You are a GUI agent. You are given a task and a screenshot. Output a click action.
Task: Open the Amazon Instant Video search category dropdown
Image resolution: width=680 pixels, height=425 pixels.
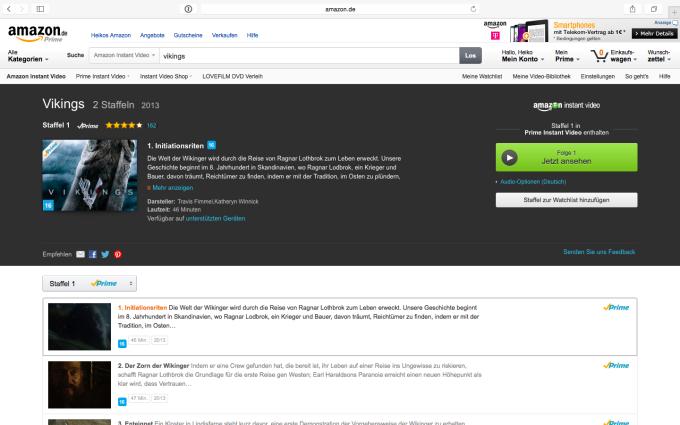[124, 56]
